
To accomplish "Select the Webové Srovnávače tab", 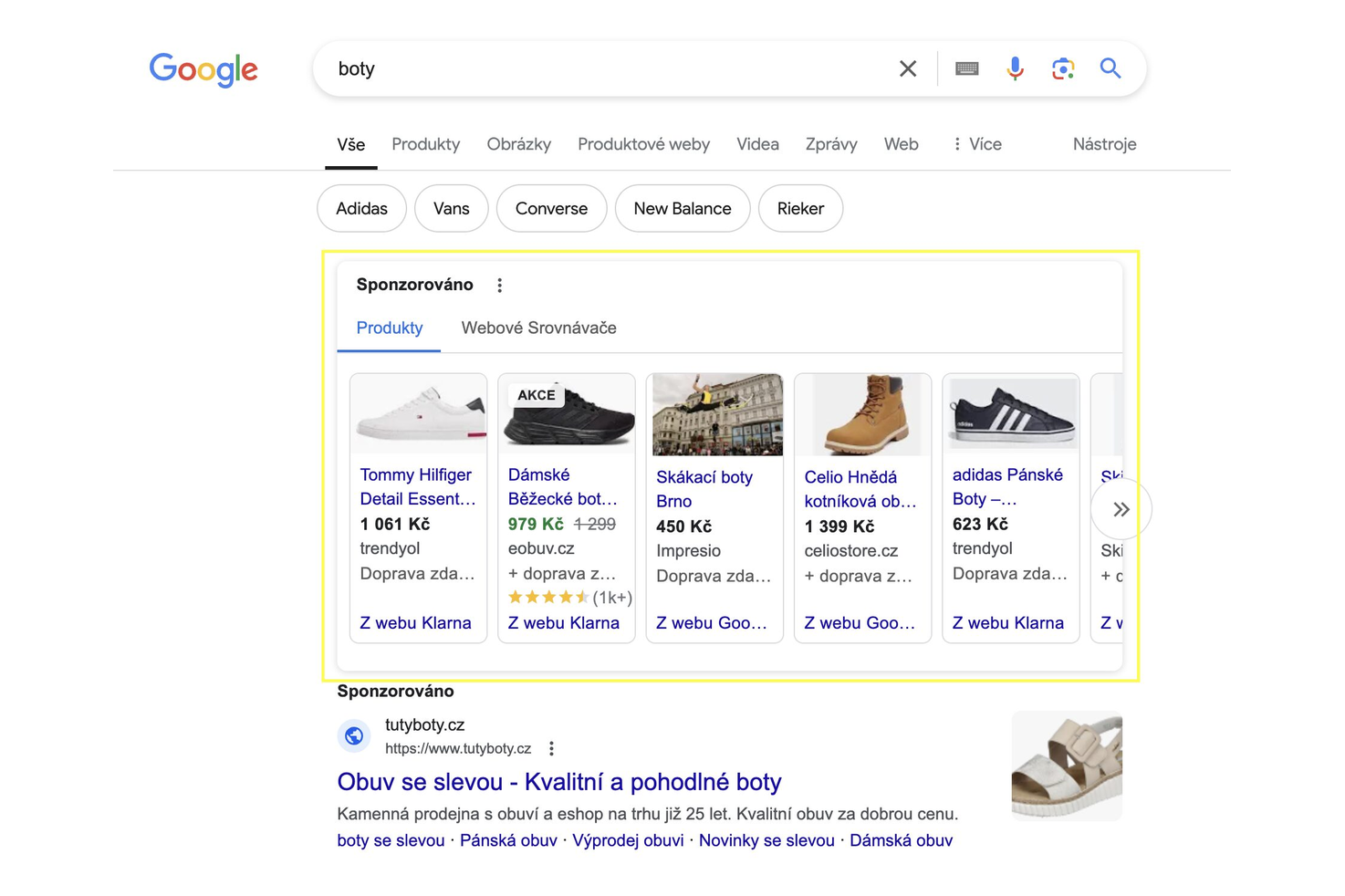I will (538, 328).
